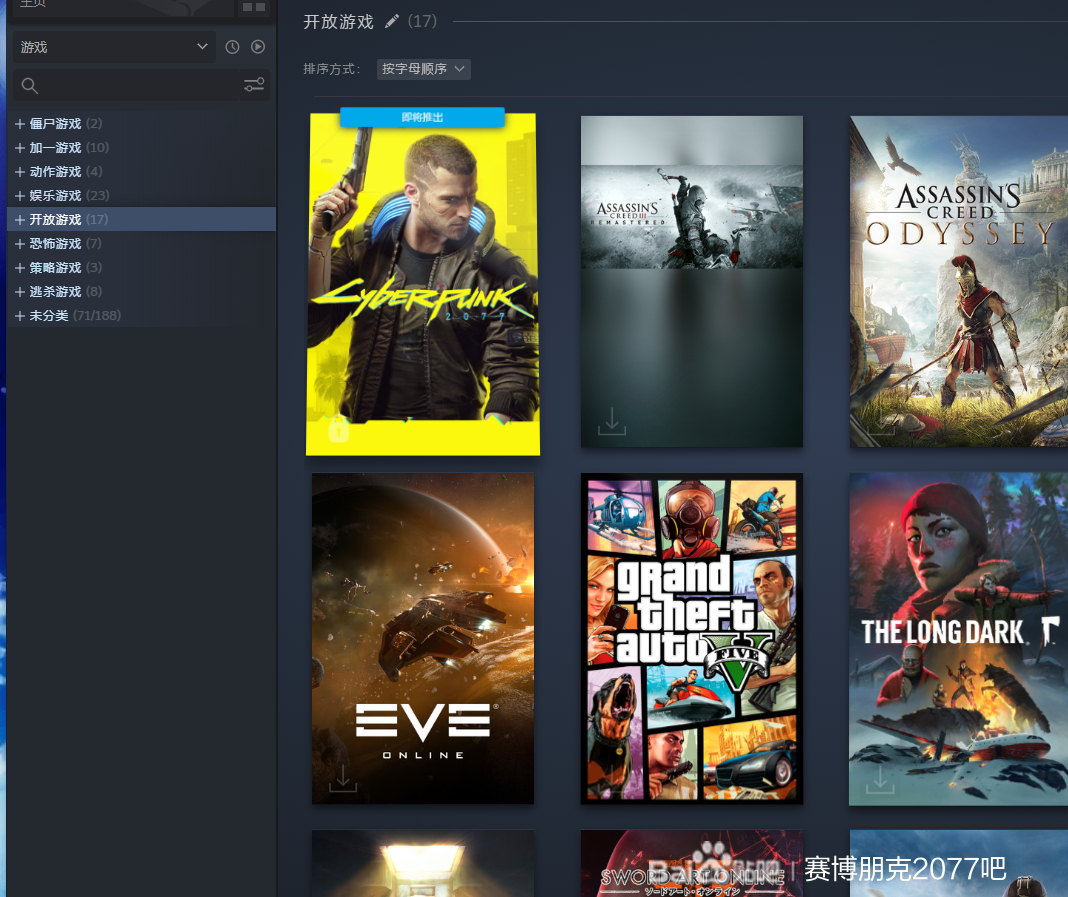
Task: Click the ready-to-play filter icon
Action: 257,47
